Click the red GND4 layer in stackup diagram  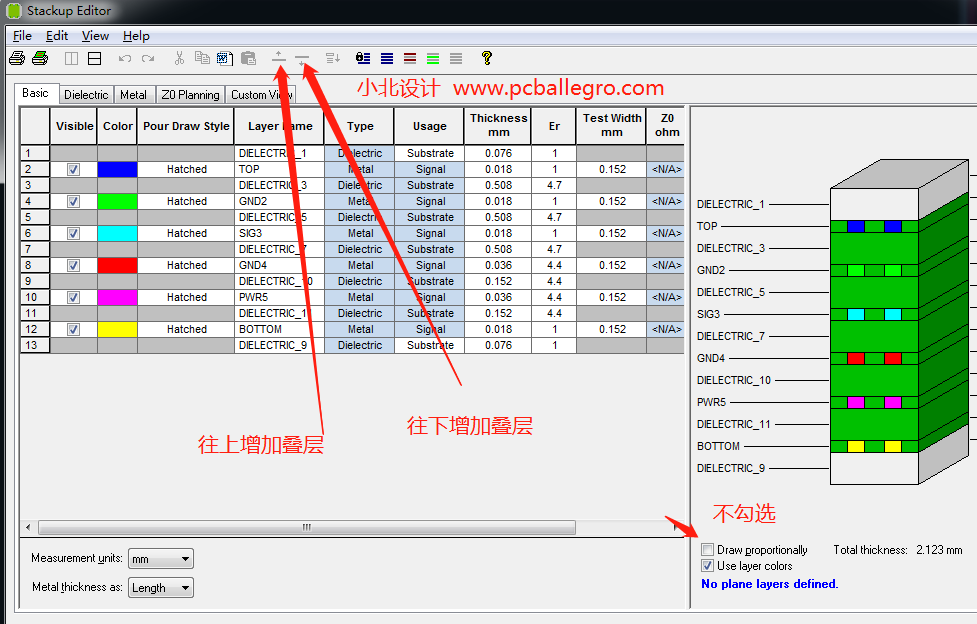[874, 358]
